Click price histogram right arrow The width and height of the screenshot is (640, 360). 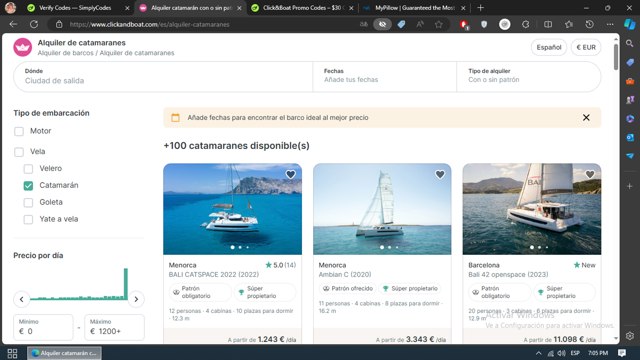coord(136,299)
